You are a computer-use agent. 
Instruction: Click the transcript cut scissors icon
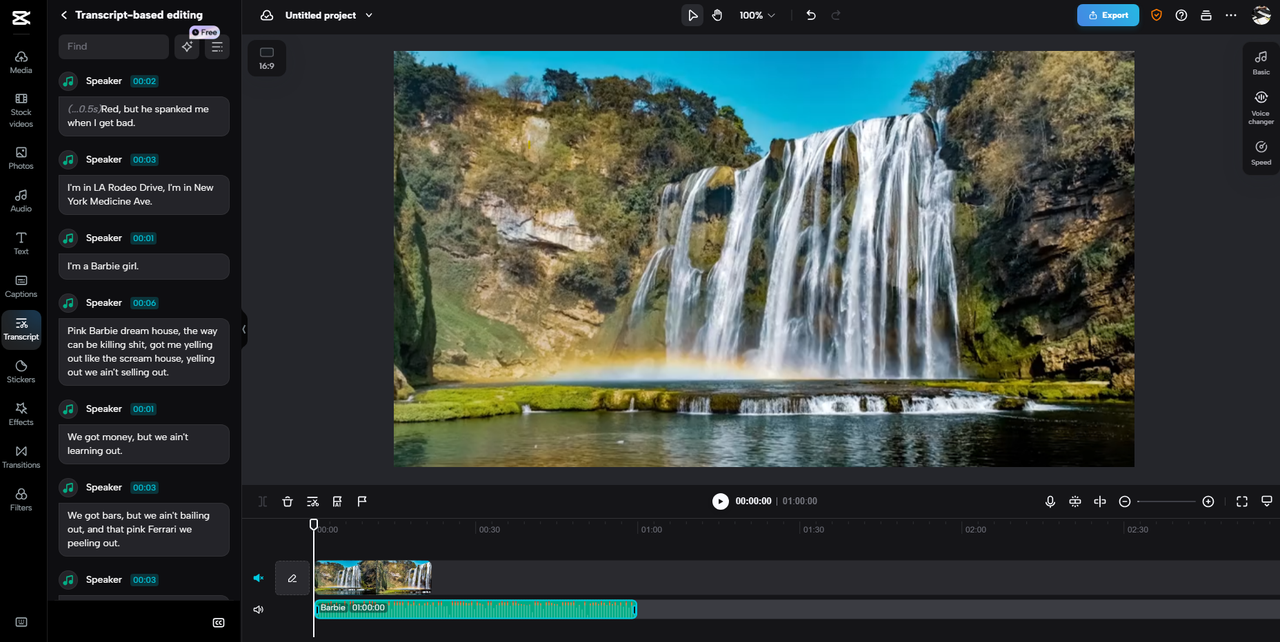[313, 501]
